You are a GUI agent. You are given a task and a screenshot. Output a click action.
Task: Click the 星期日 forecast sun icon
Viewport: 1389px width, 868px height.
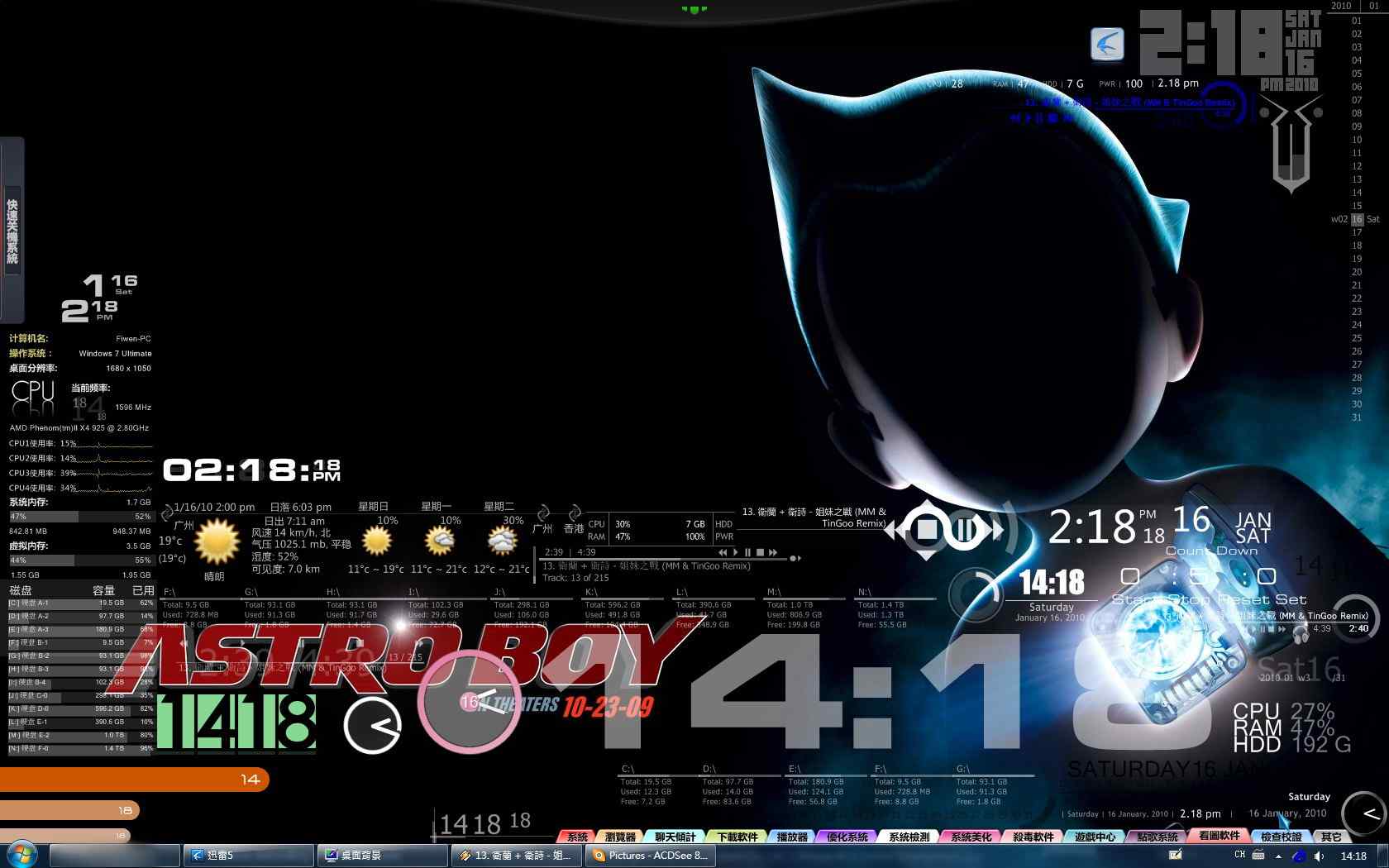pos(377,542)
